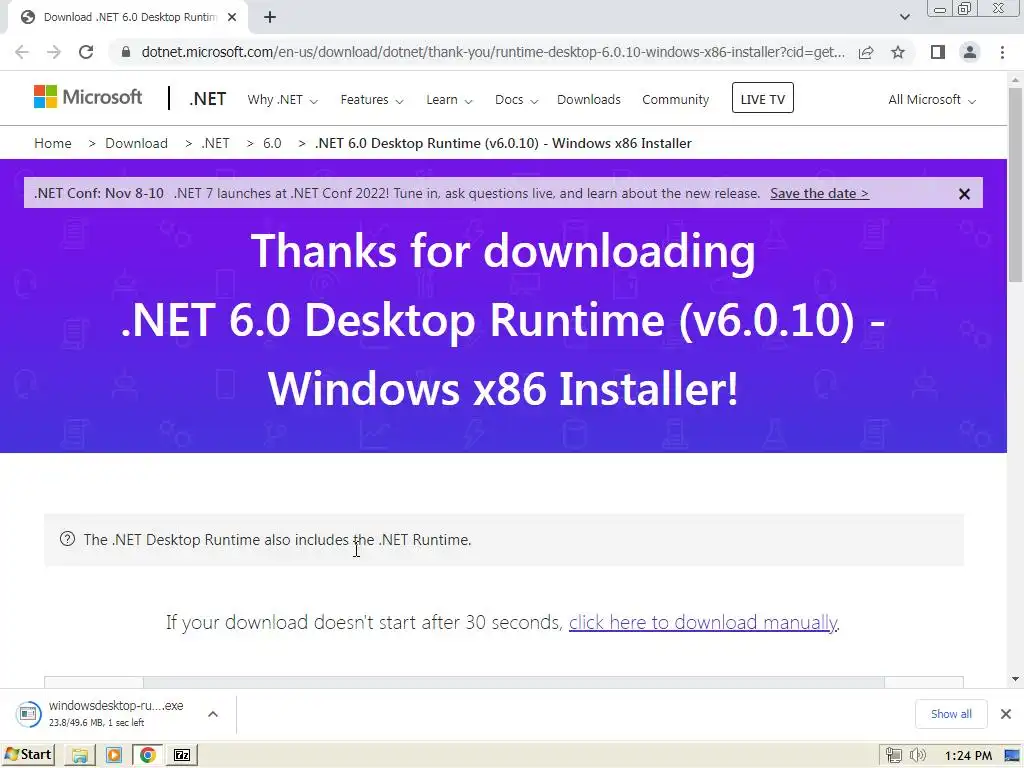The image size is (1024, 768).
Task: Click the network tray icon
Action: [x=893, y=756]
